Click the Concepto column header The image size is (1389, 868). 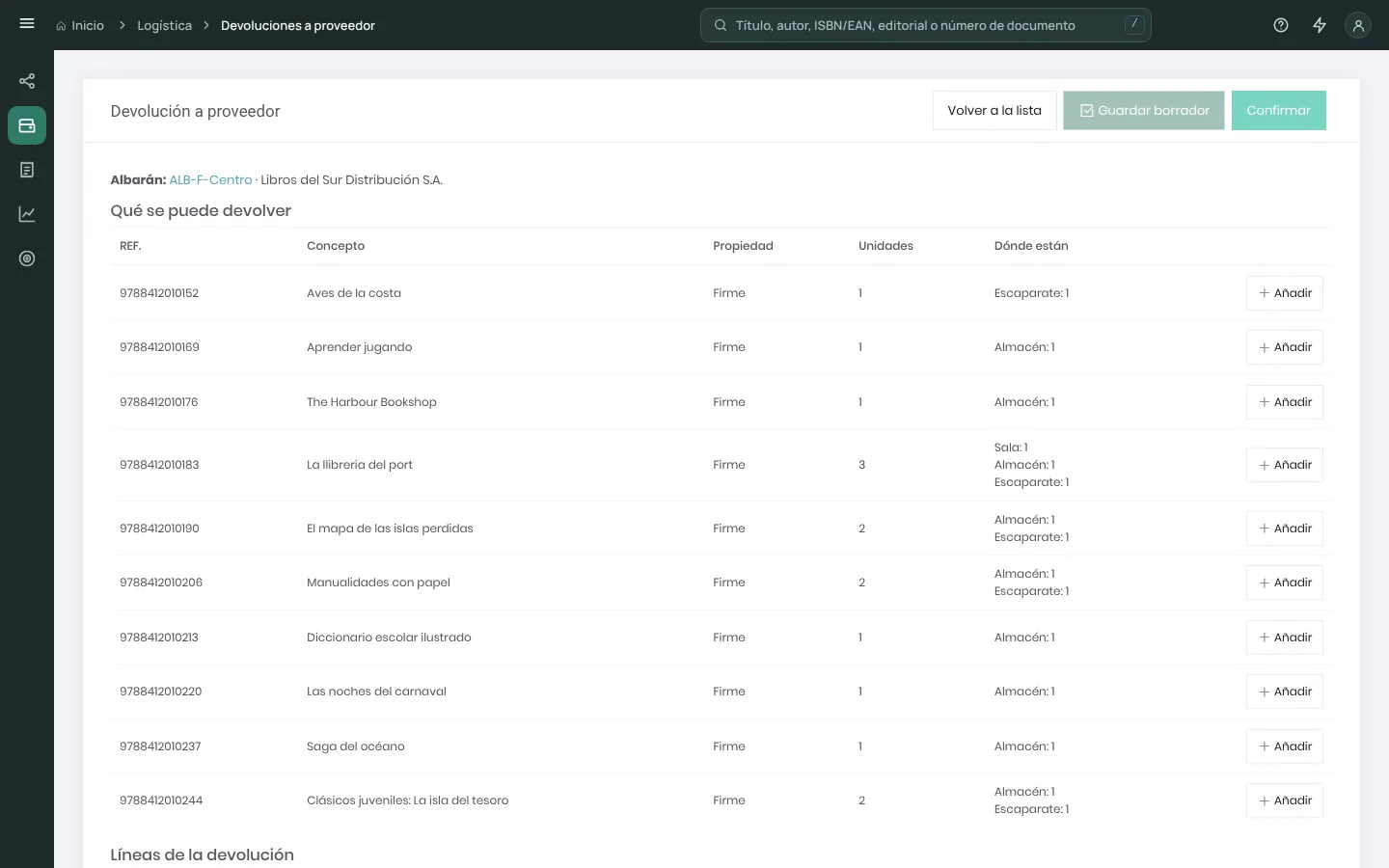(x=336, y=246)
